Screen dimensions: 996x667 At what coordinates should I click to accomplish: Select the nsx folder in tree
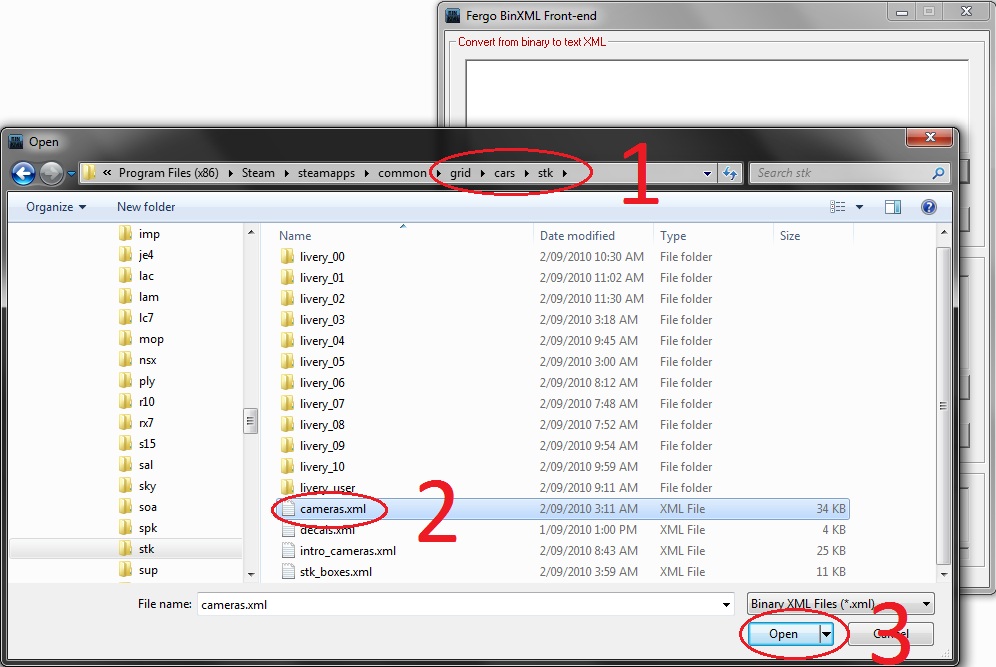pyautogui.click(x=147, y=360)
